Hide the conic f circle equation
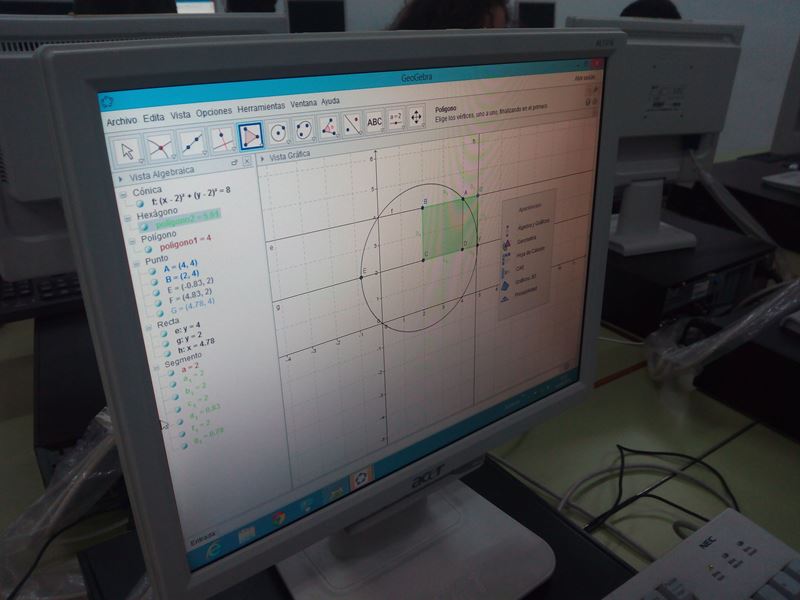The image size is (800, 600). click(x=141, y=202)
